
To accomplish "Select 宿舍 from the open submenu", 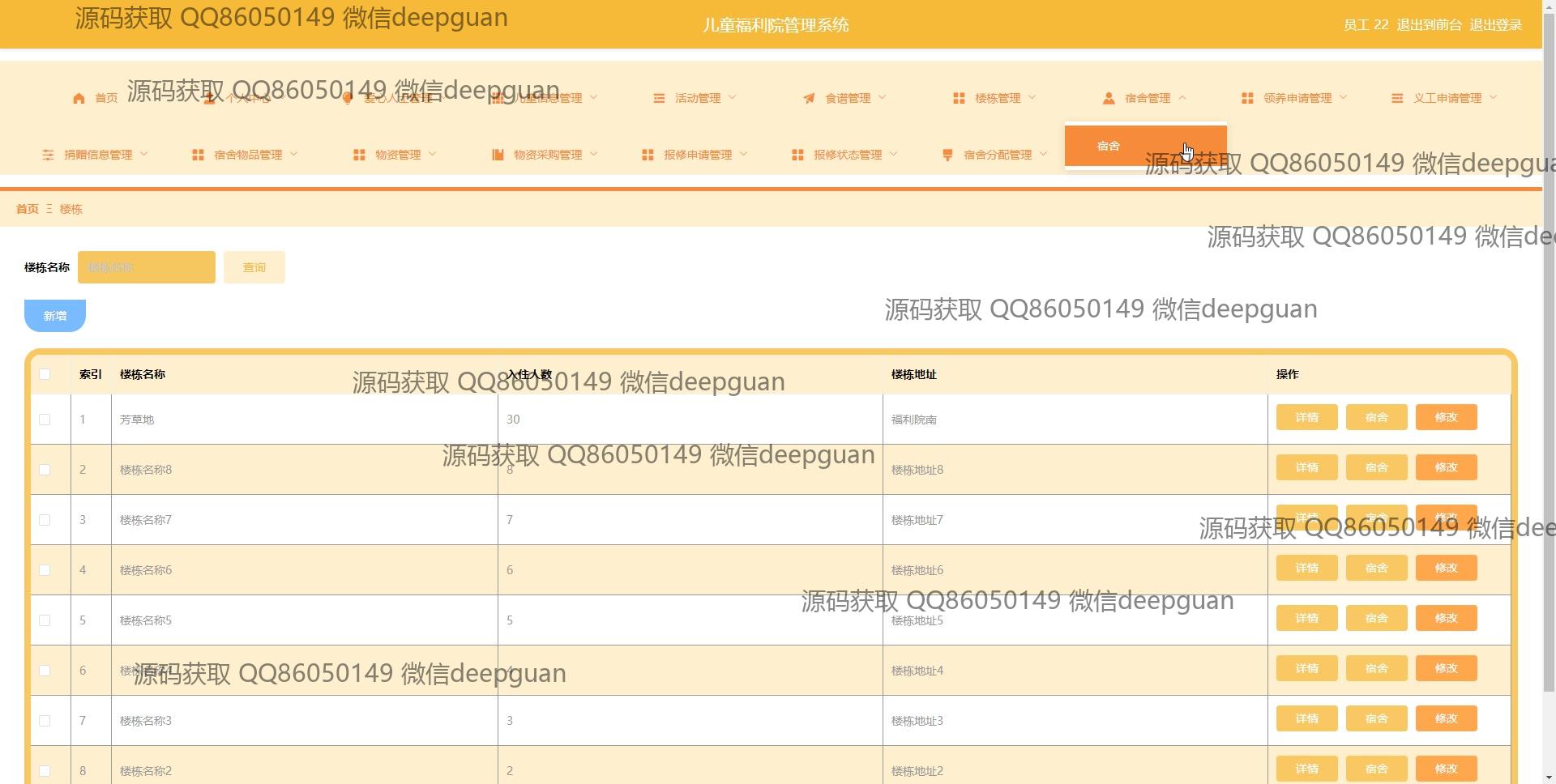I will [1109, 147].
